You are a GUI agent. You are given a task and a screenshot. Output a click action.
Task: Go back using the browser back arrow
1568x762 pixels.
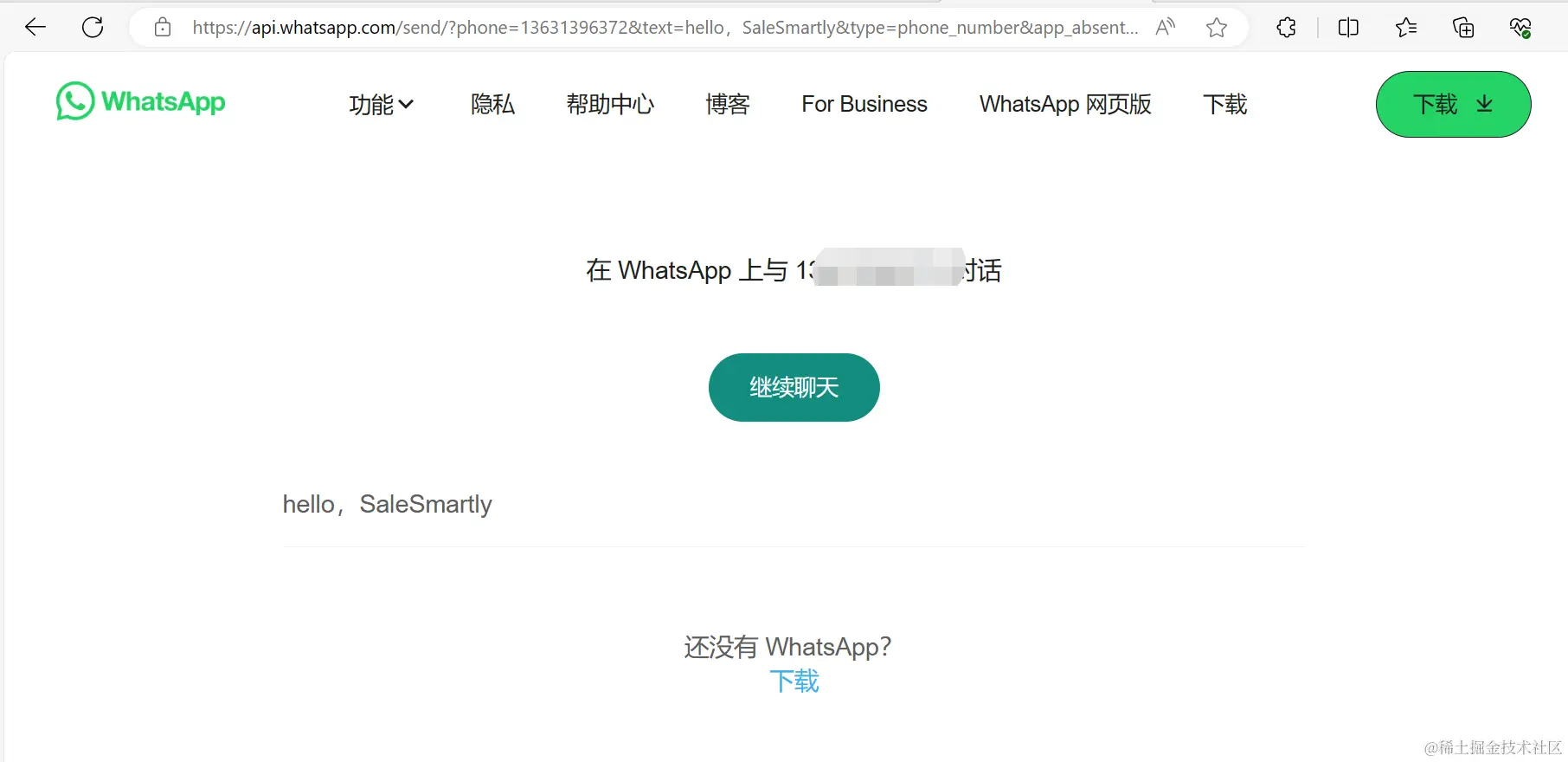point(35,28)
